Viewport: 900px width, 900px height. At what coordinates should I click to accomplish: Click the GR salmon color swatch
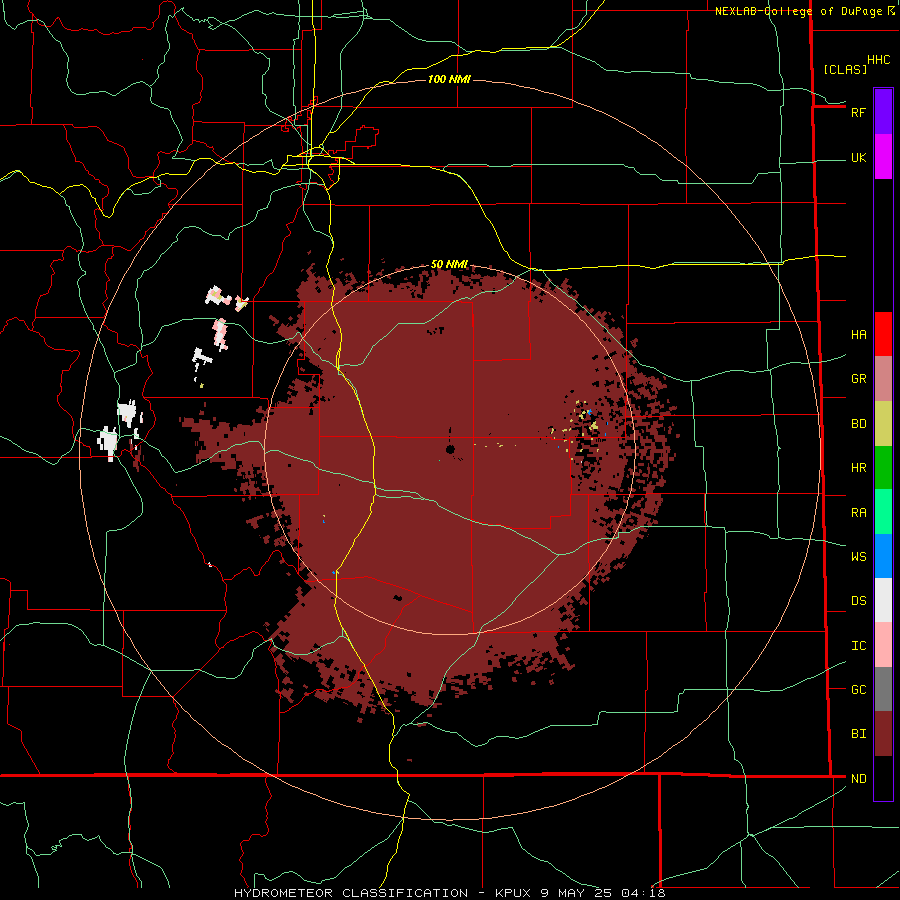click(x=883, y=379)
